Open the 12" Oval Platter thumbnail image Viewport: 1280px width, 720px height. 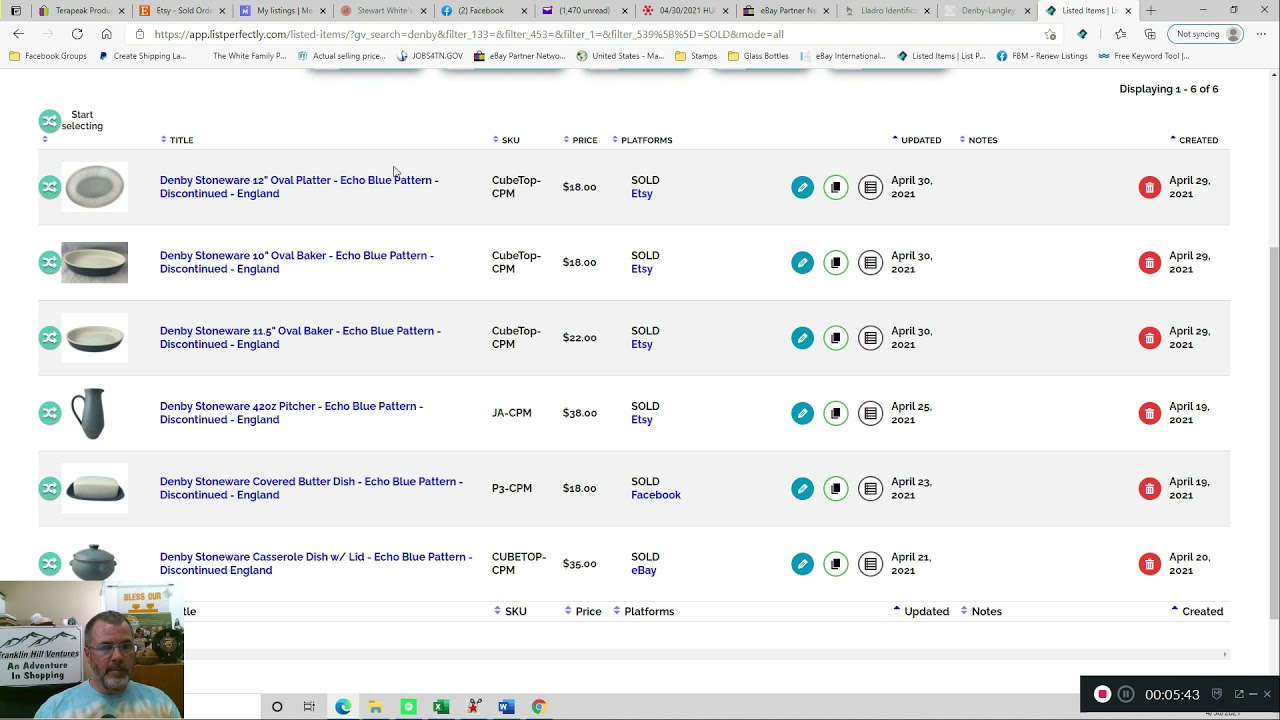click(x=95, y=187)
